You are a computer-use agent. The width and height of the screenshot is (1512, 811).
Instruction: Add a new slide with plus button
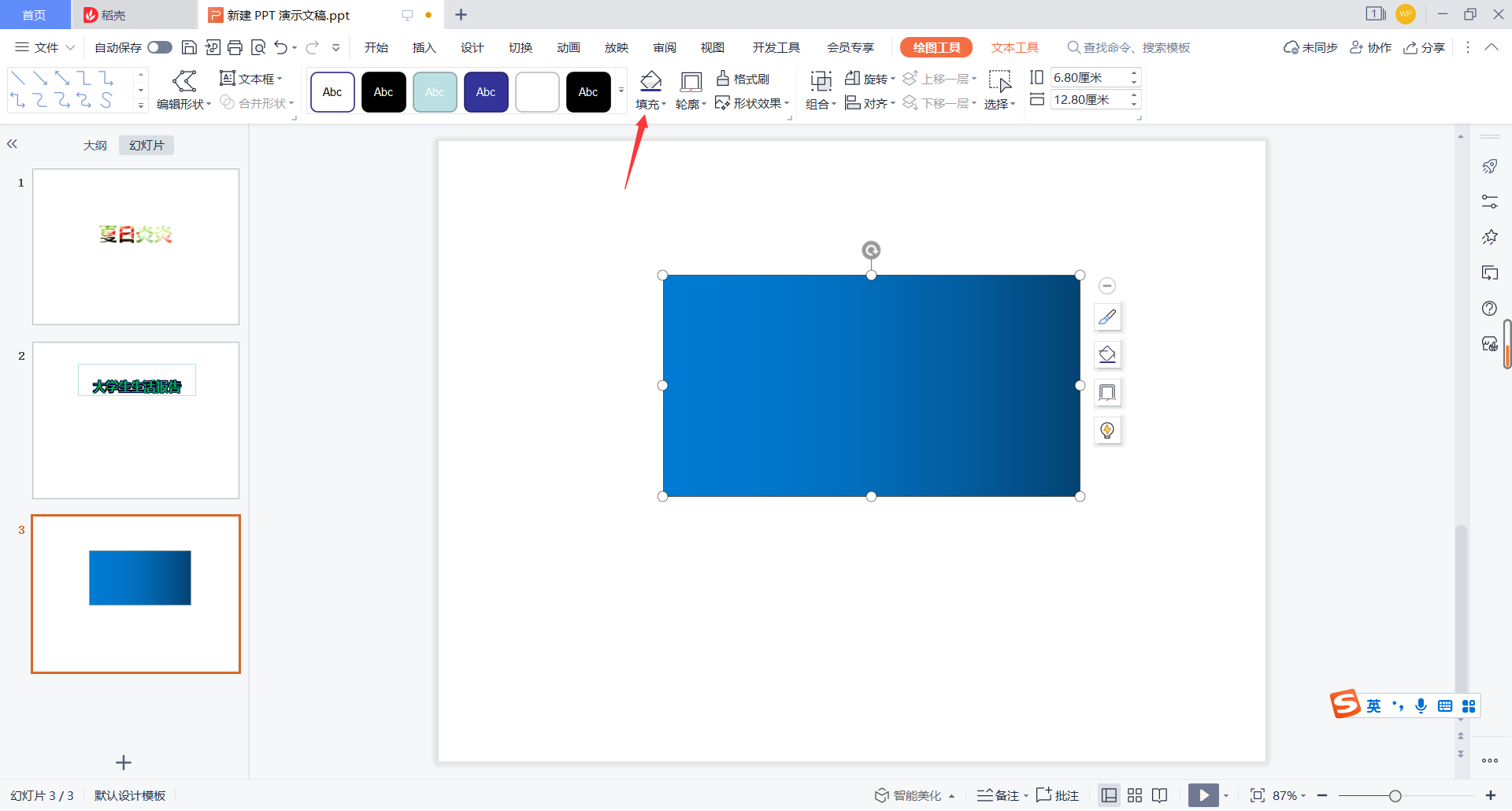click(124, 762)
